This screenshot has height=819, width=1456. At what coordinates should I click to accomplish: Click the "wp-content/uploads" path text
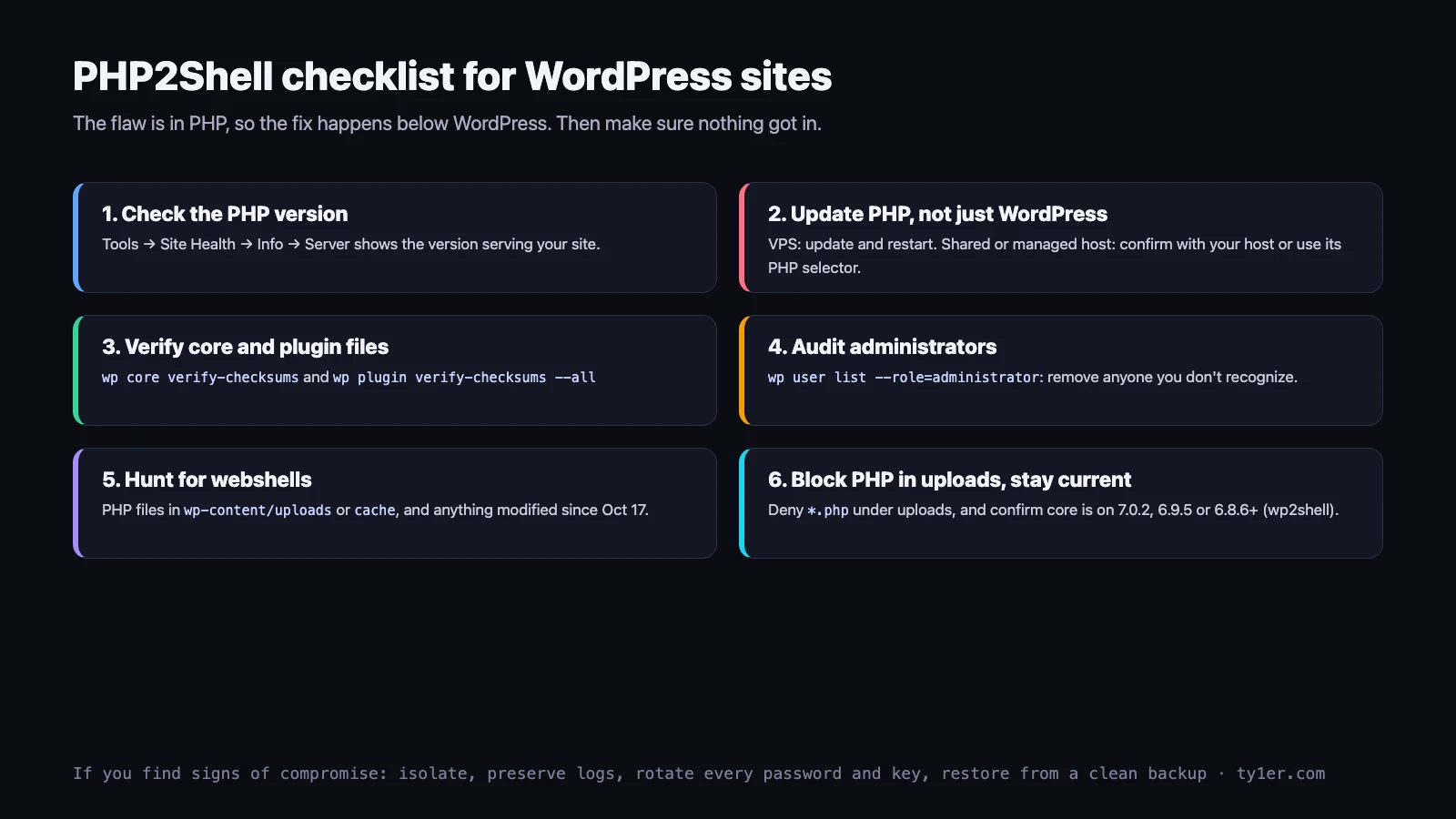[x=258, y=511]
